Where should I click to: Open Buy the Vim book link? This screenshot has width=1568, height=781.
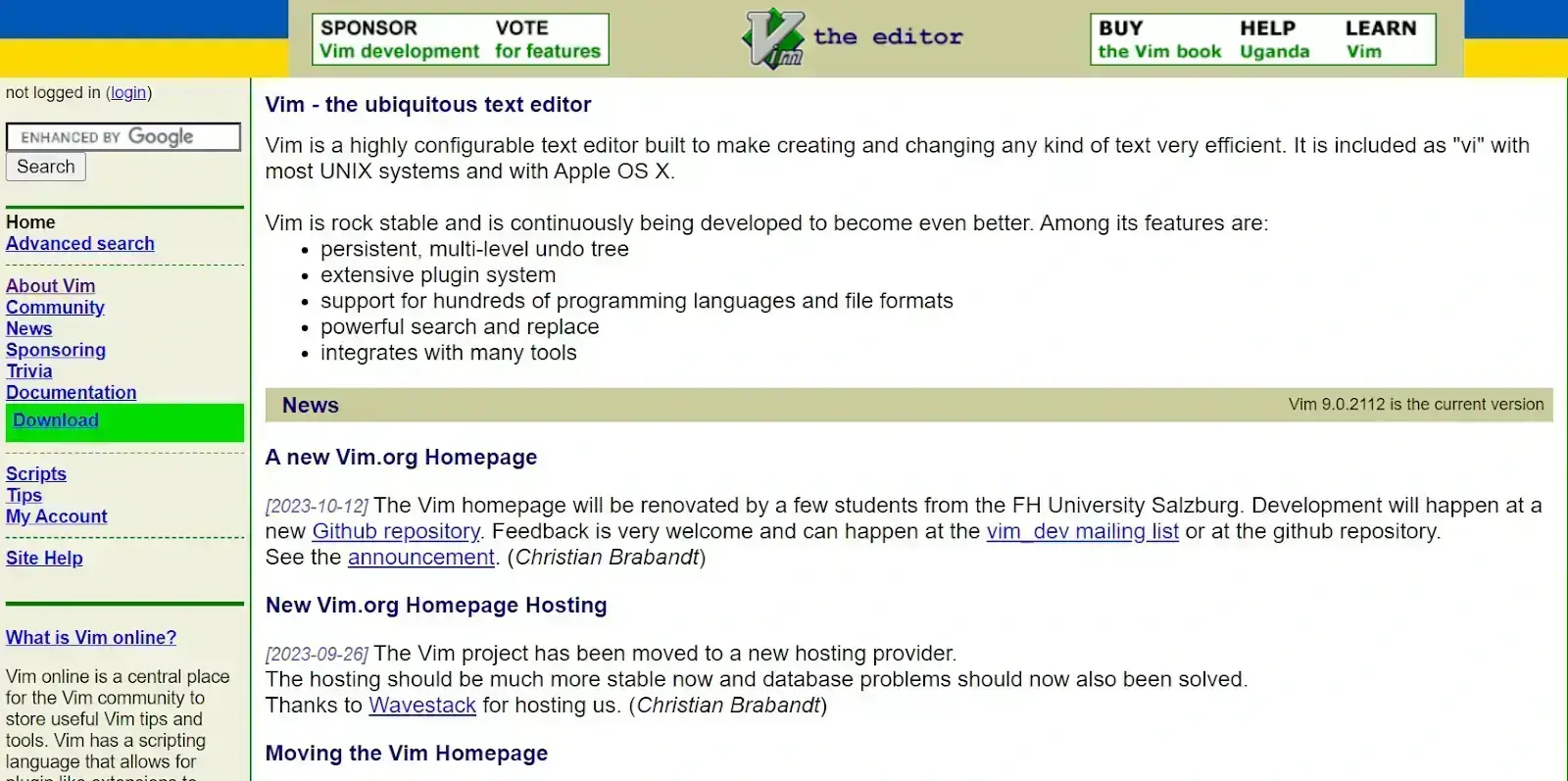(x=1159, y=39)
